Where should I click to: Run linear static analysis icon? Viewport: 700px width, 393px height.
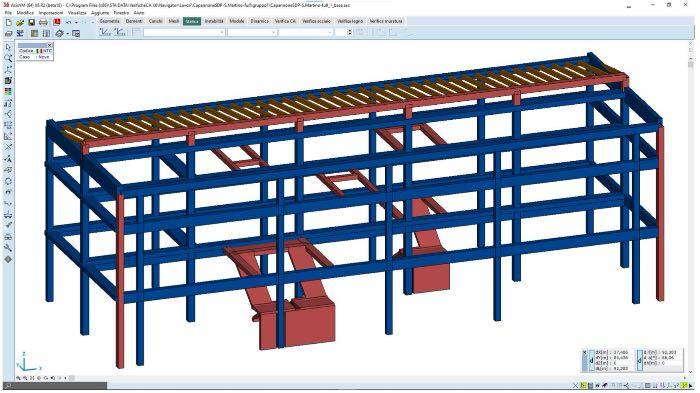click(105, 32)
